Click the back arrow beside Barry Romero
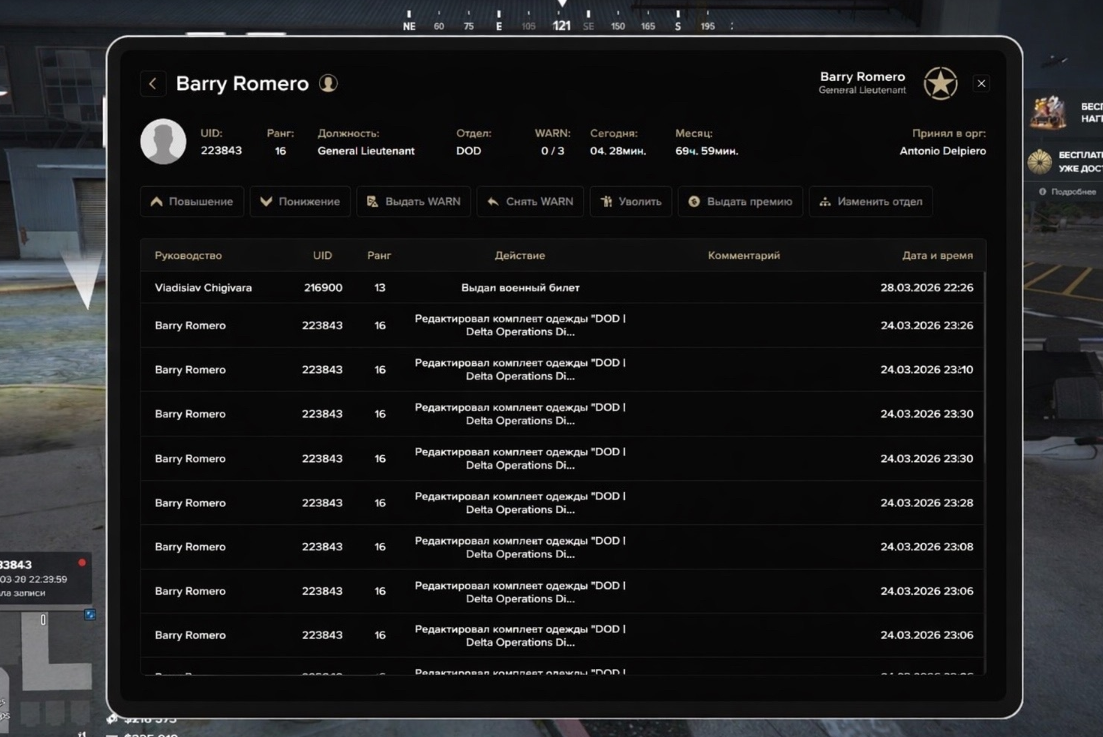1103x737 pixels. (153, 84)
